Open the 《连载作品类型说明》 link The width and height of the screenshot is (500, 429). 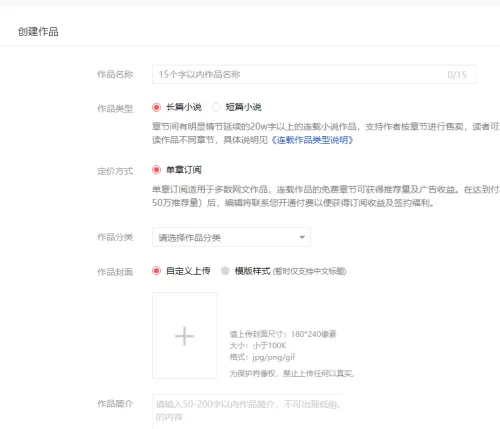312,140
